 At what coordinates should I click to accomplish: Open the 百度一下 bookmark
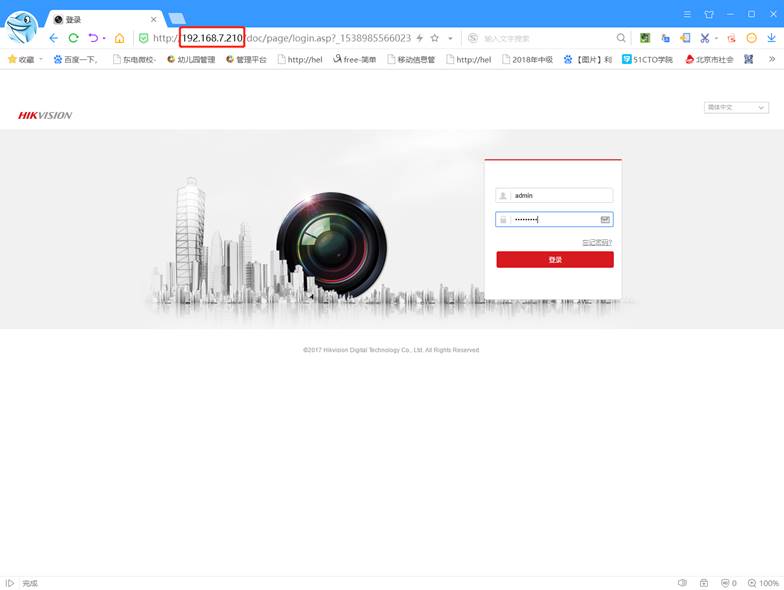coord(76,59)
